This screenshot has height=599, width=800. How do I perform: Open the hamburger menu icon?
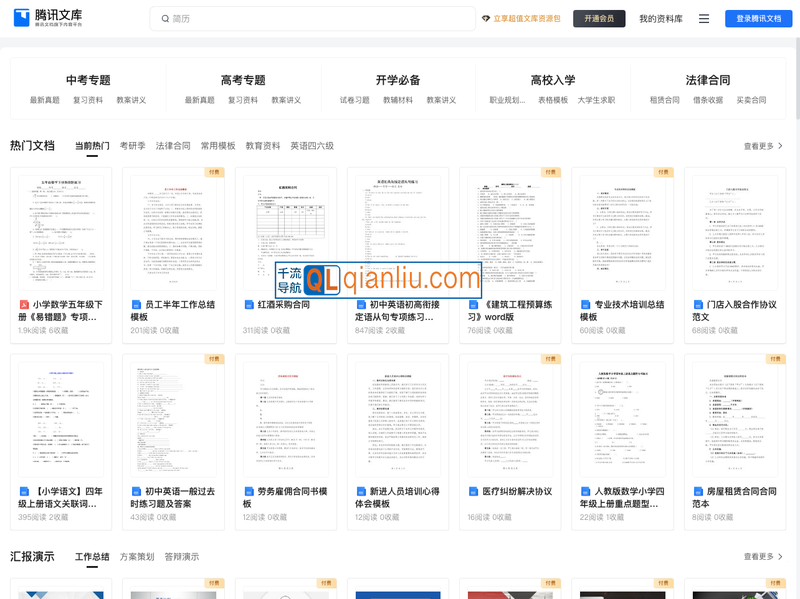pyautogui.click(x=704, y=19)
